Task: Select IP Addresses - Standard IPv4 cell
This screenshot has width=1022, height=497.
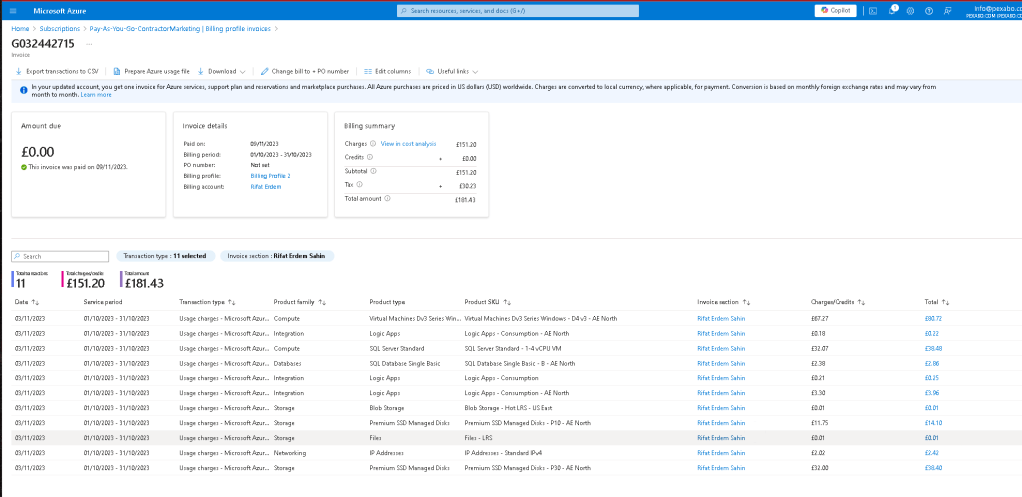Action: [x=501, y=453]
